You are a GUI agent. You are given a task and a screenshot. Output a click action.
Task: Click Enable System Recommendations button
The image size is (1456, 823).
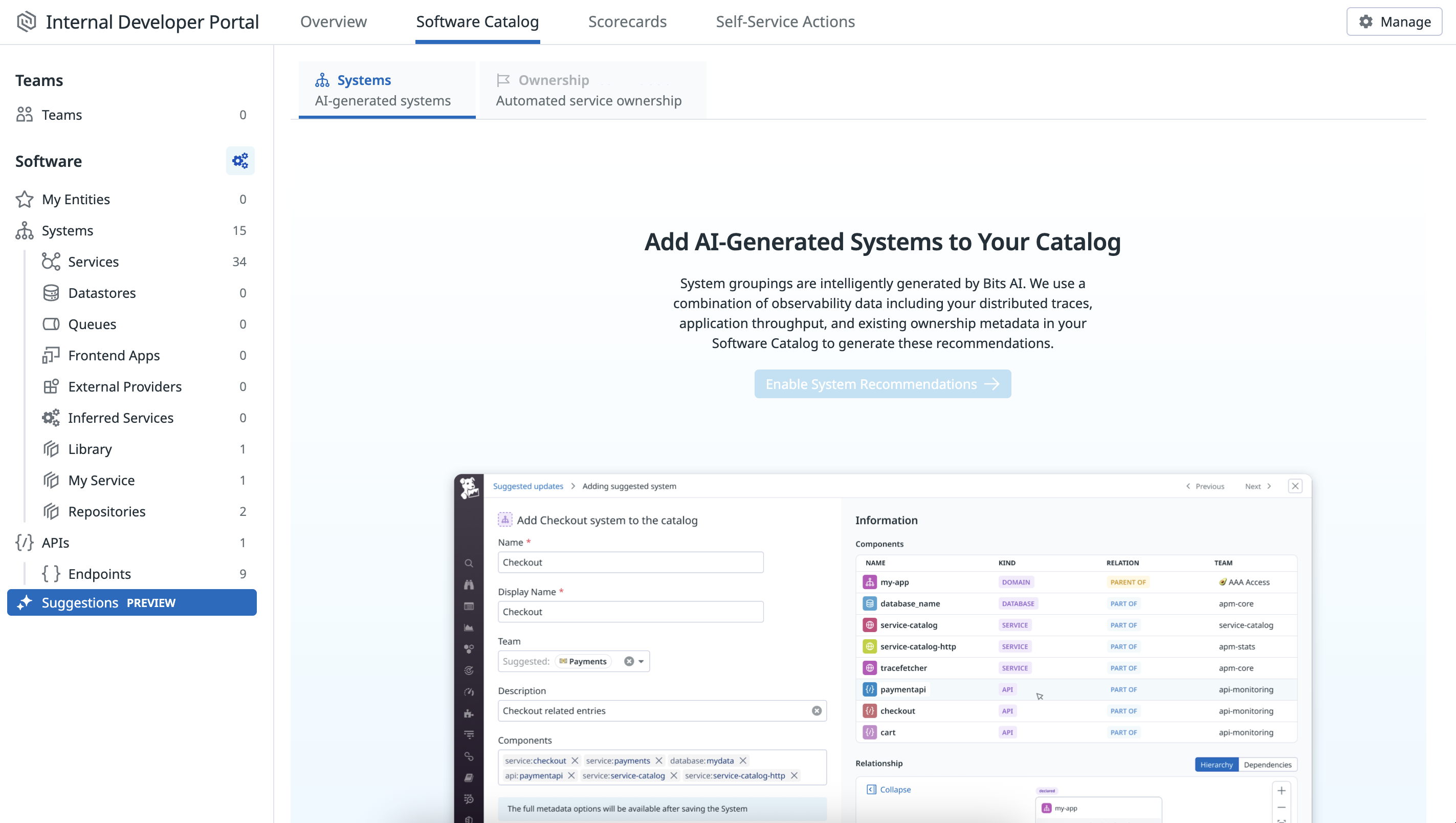point(883,384)
